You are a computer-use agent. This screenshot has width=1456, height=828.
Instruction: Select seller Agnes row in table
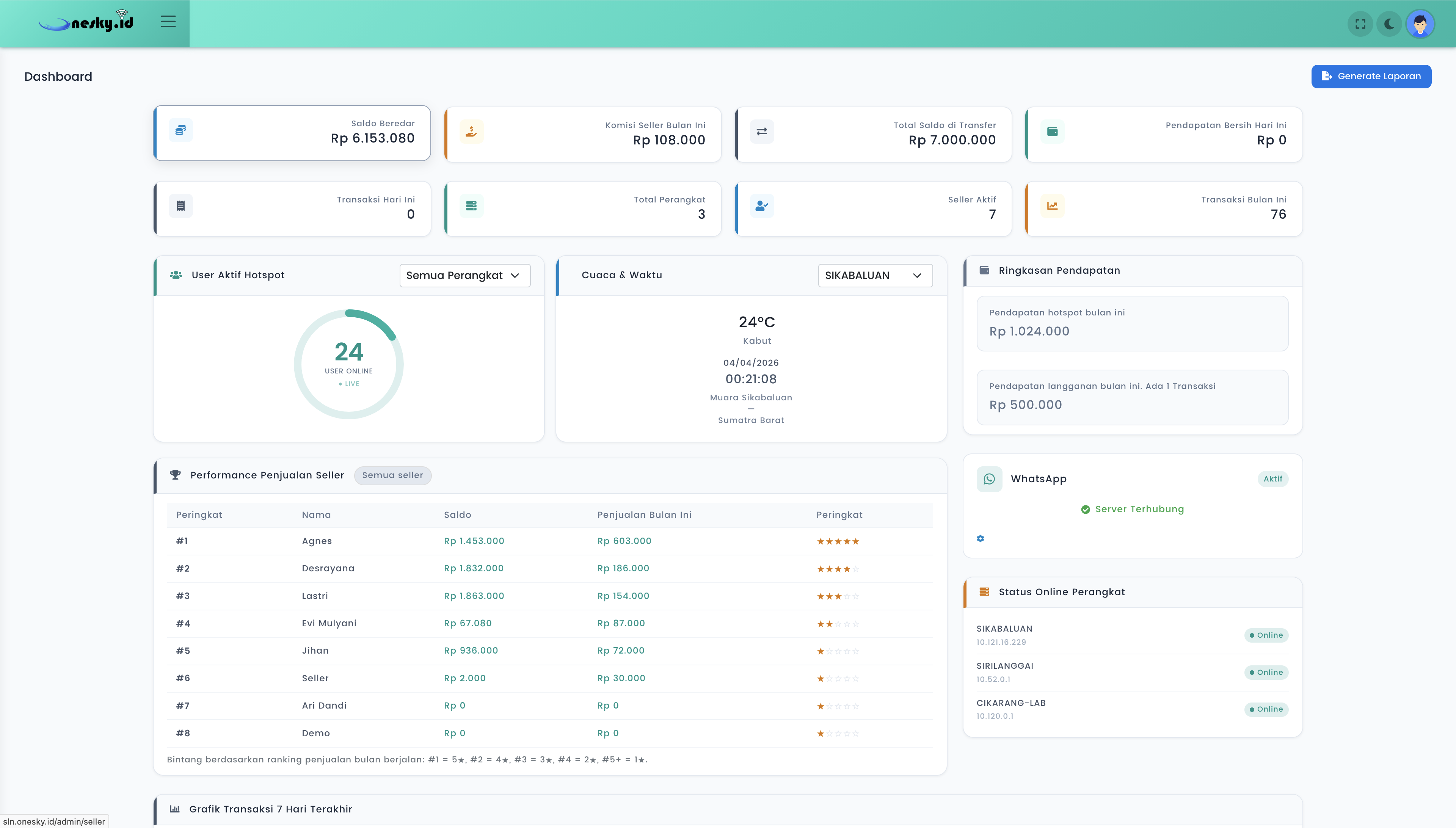(317, 541)
